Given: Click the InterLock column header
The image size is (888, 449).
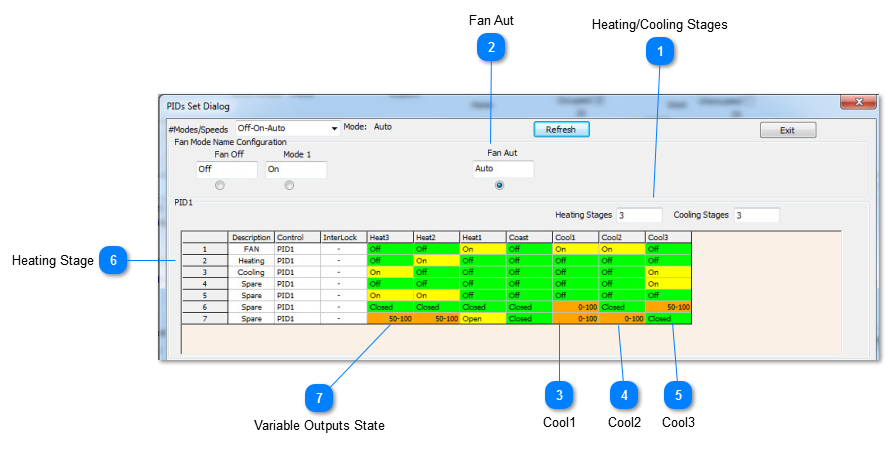Looking at the screenshot, I should click(344, 237).
